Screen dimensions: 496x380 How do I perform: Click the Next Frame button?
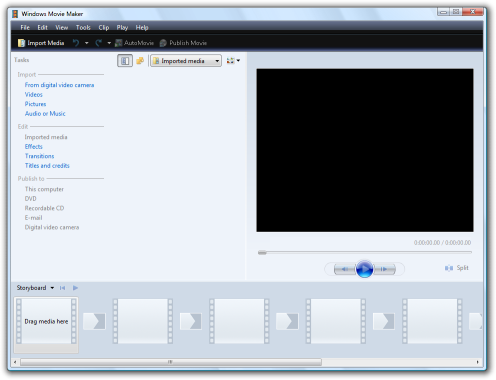[x=384, y=269]
